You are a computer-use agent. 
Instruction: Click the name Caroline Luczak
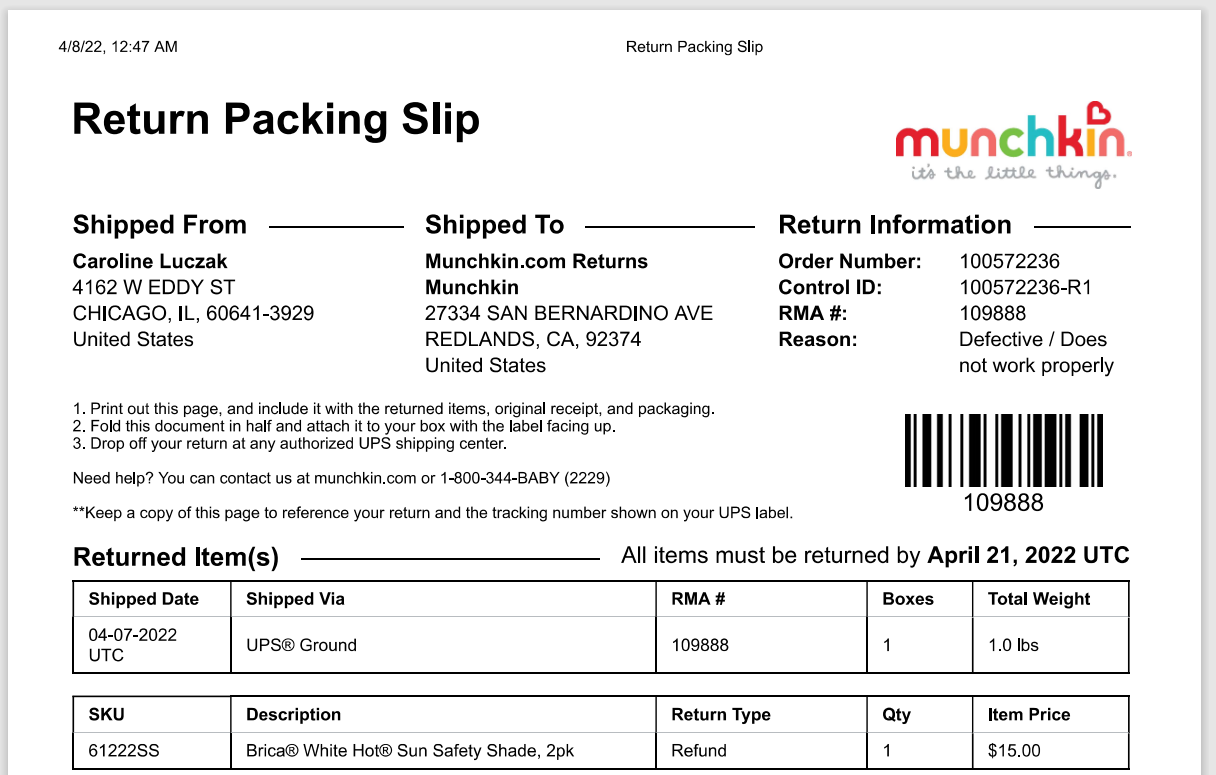pos(150,262)
